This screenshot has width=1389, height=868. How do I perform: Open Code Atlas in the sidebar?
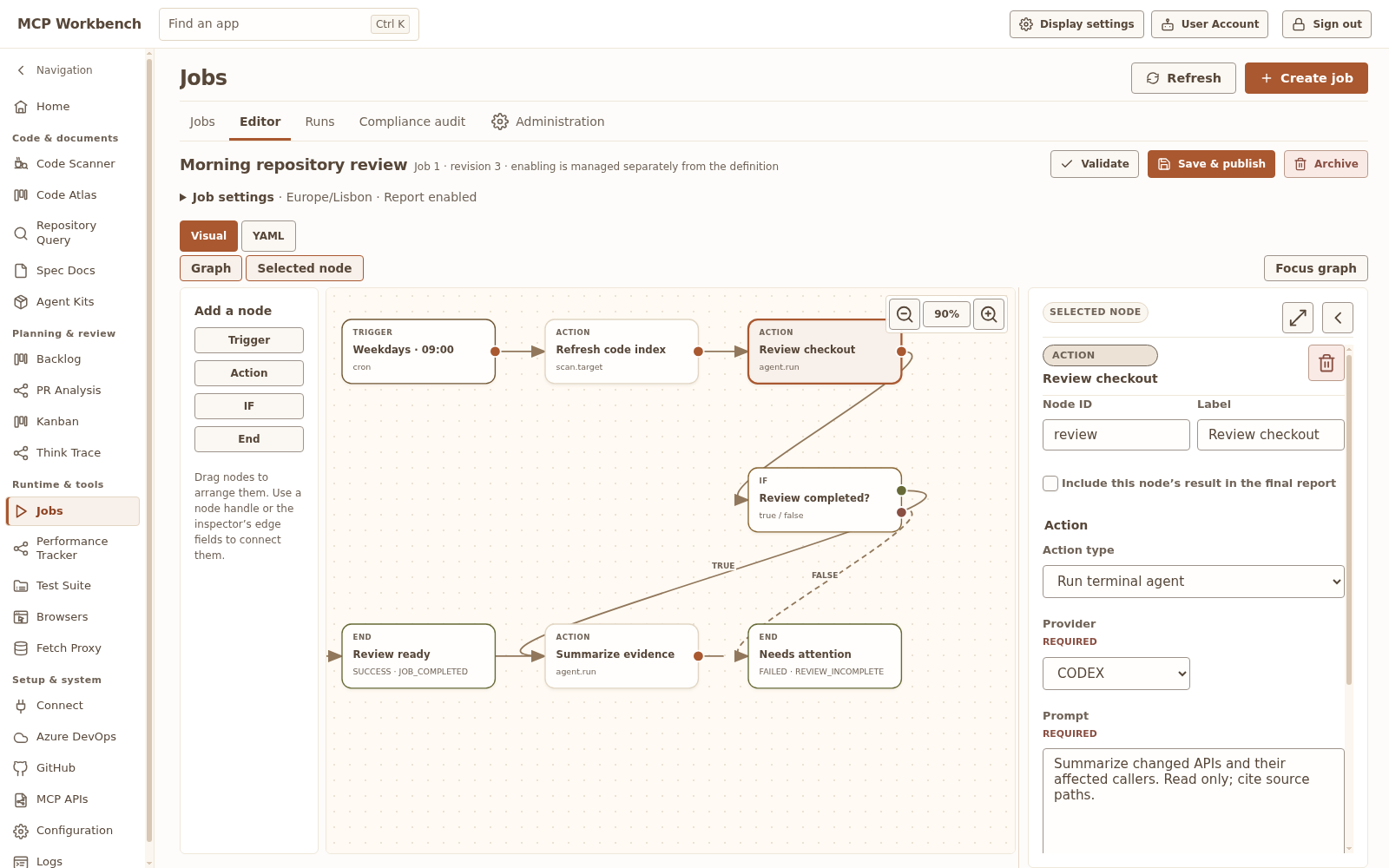(73, 195)
